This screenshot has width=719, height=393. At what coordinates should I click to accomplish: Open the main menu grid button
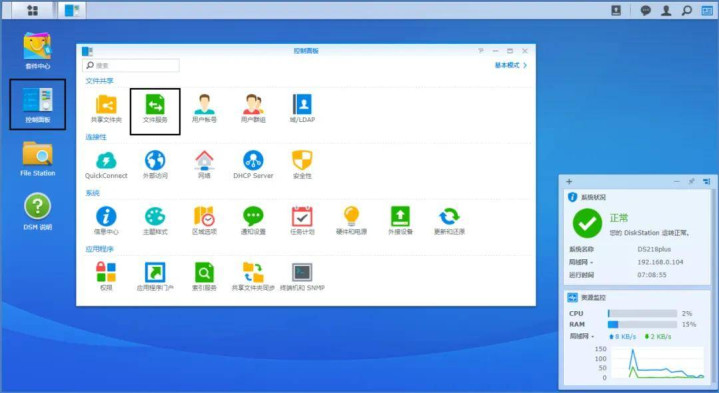[x=32, y=11]
